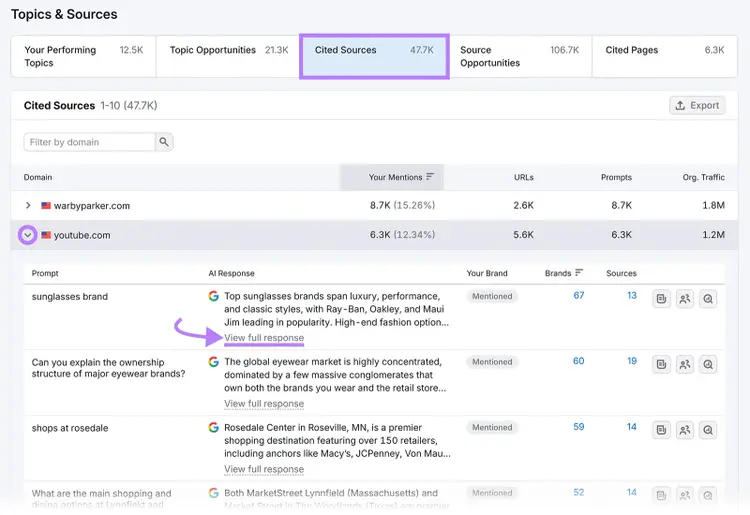The height and width of the screenshot is (515, 750).
Task: Click Mentioned badge for eyewear ownership prompt
Action: coord(492,362)
